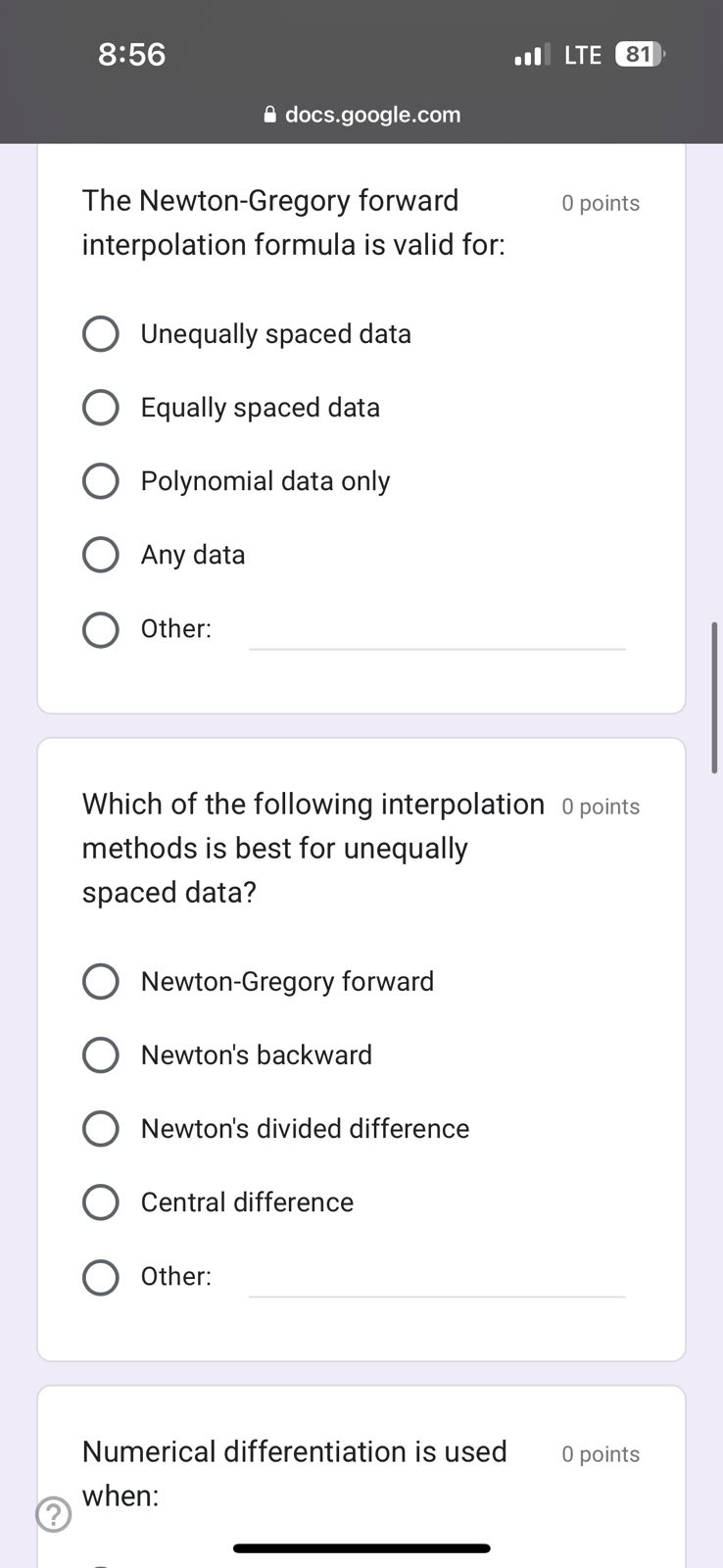The image size is (723, 1568).
Task: Choose 'Newton's backward' answer
Action: click(x=101, y=1054)
